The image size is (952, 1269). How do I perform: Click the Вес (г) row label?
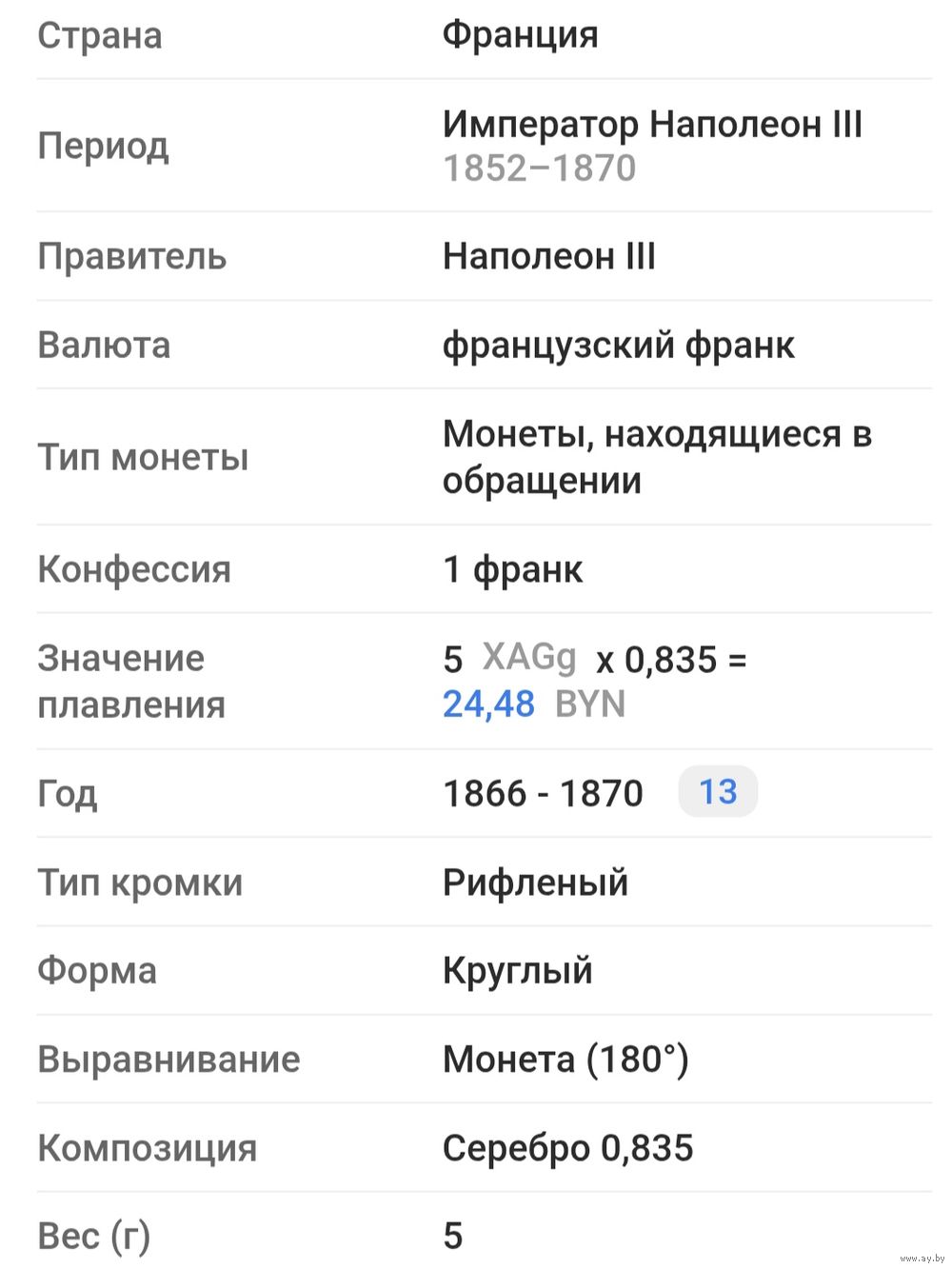point(93,1236)
